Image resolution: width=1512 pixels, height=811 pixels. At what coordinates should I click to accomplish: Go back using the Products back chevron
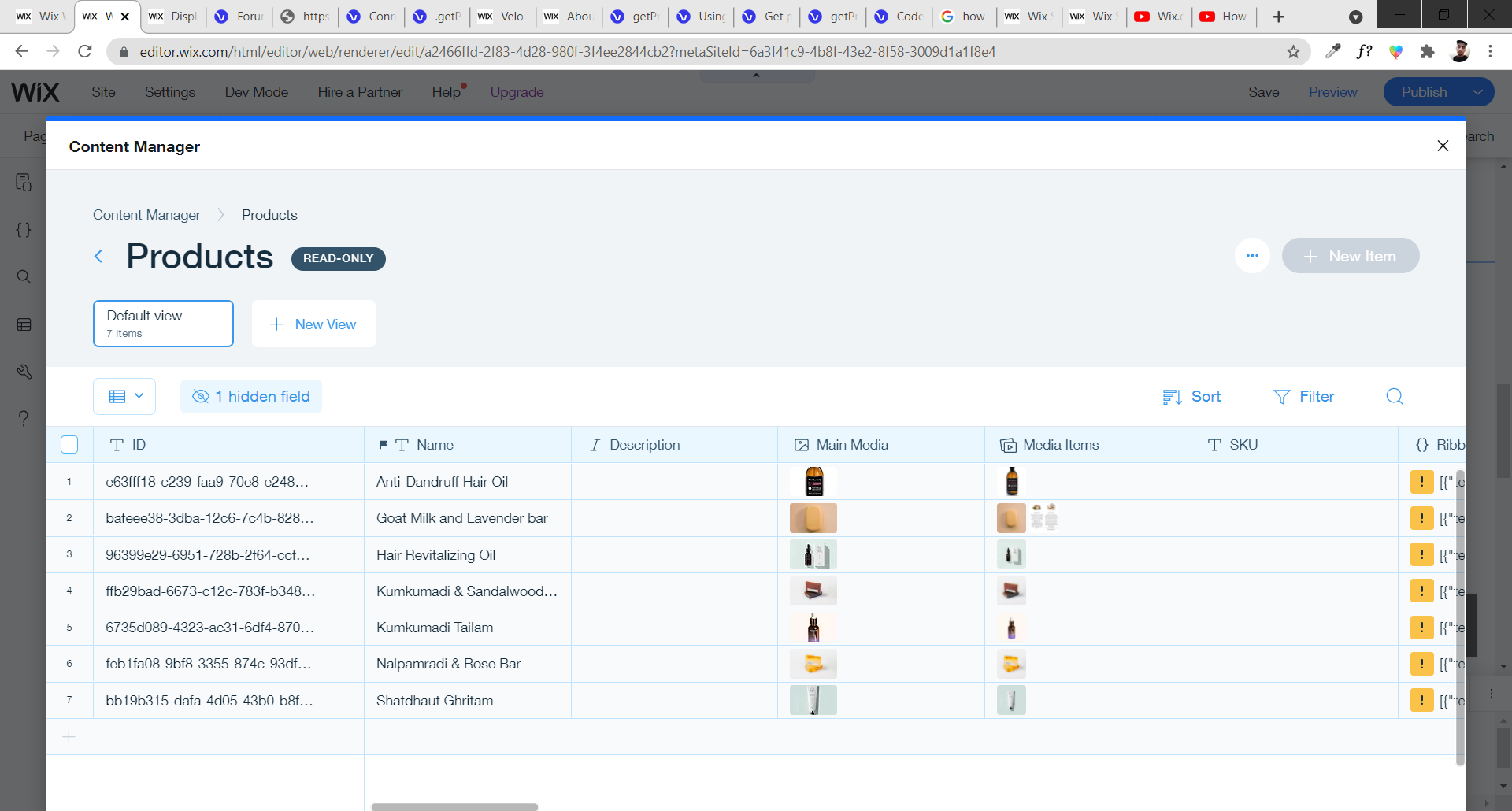click(98, 257)
